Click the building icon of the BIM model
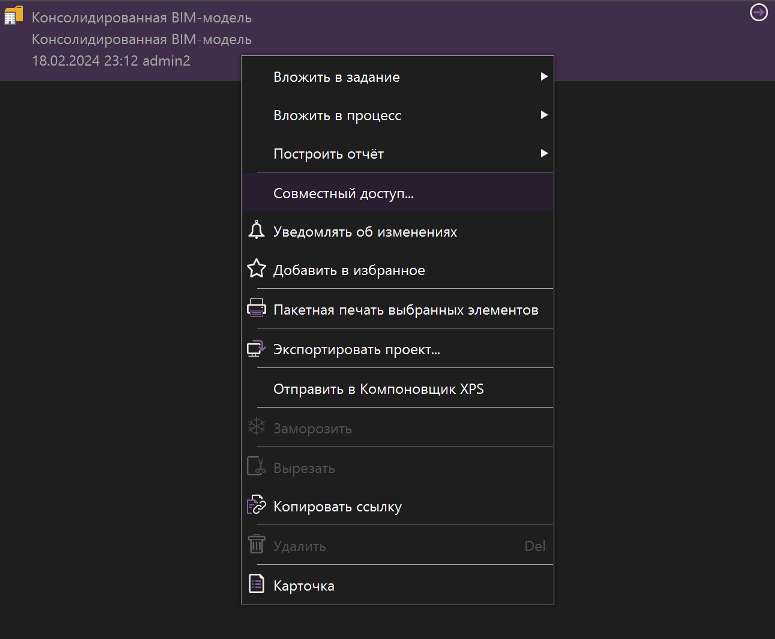This screenshot has width=775, height=639. pyautogui.click(x=13, y=15)
